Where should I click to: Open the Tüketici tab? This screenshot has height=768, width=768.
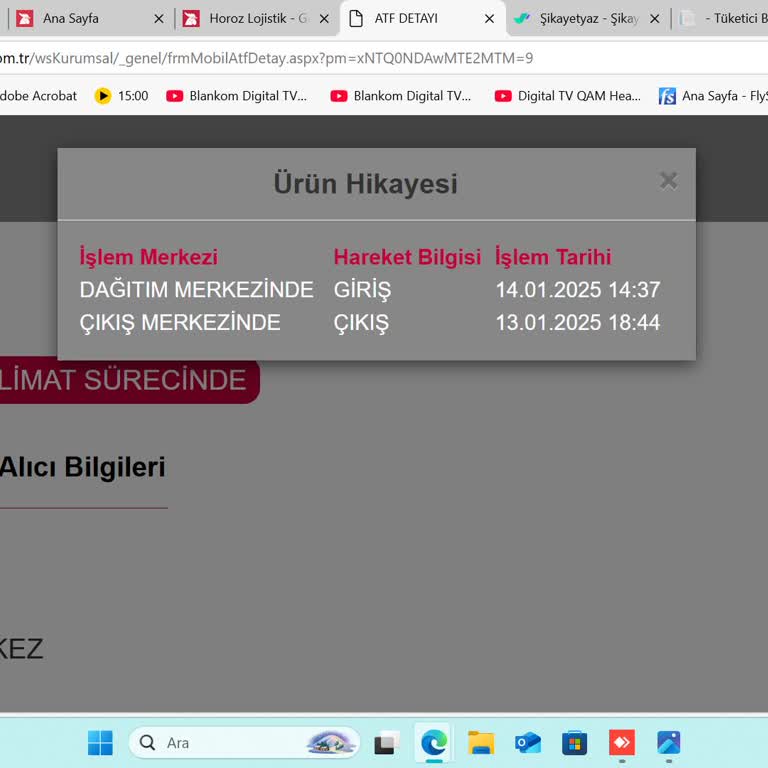click(x=723, y=19)
